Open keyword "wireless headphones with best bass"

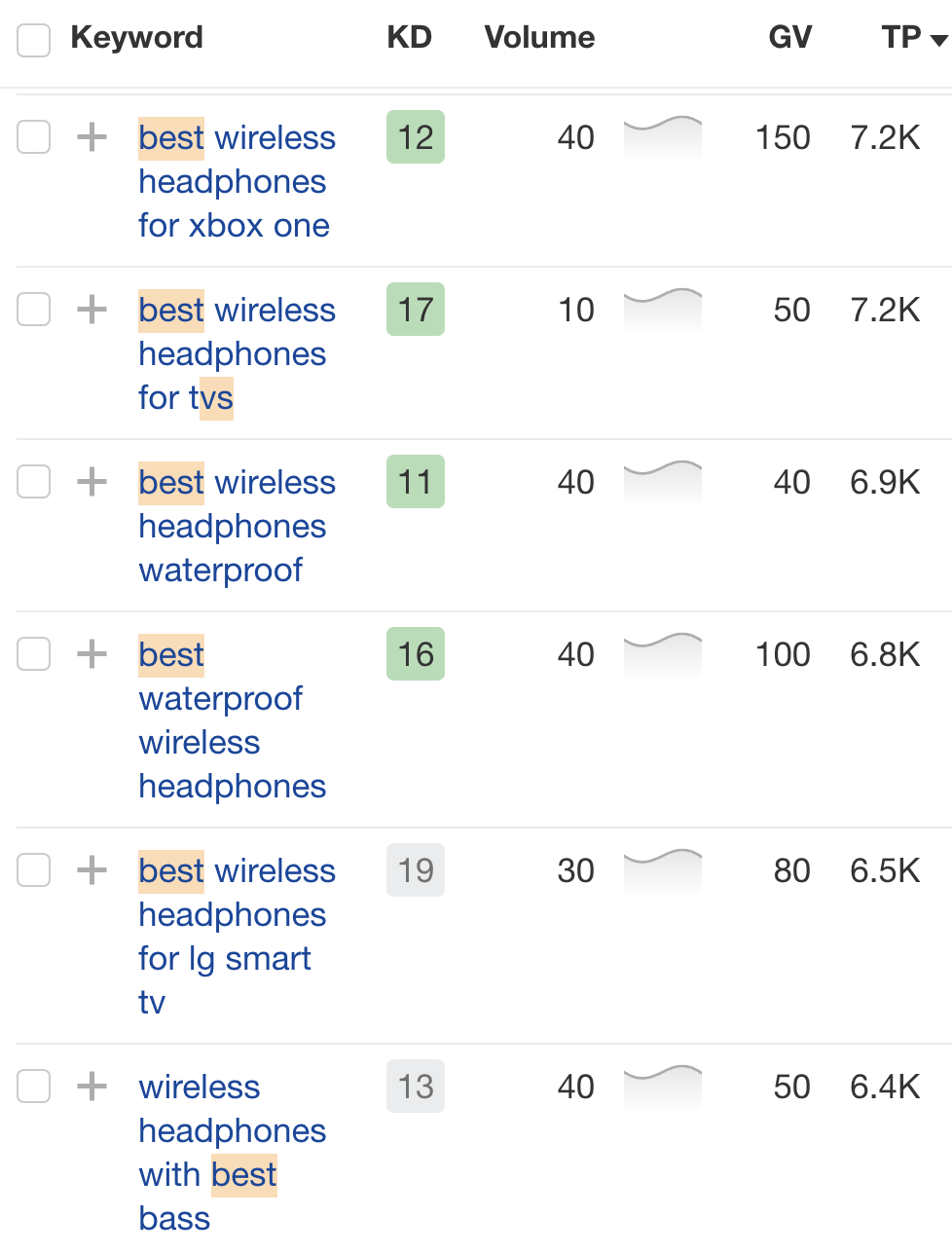pos(232,1130)
